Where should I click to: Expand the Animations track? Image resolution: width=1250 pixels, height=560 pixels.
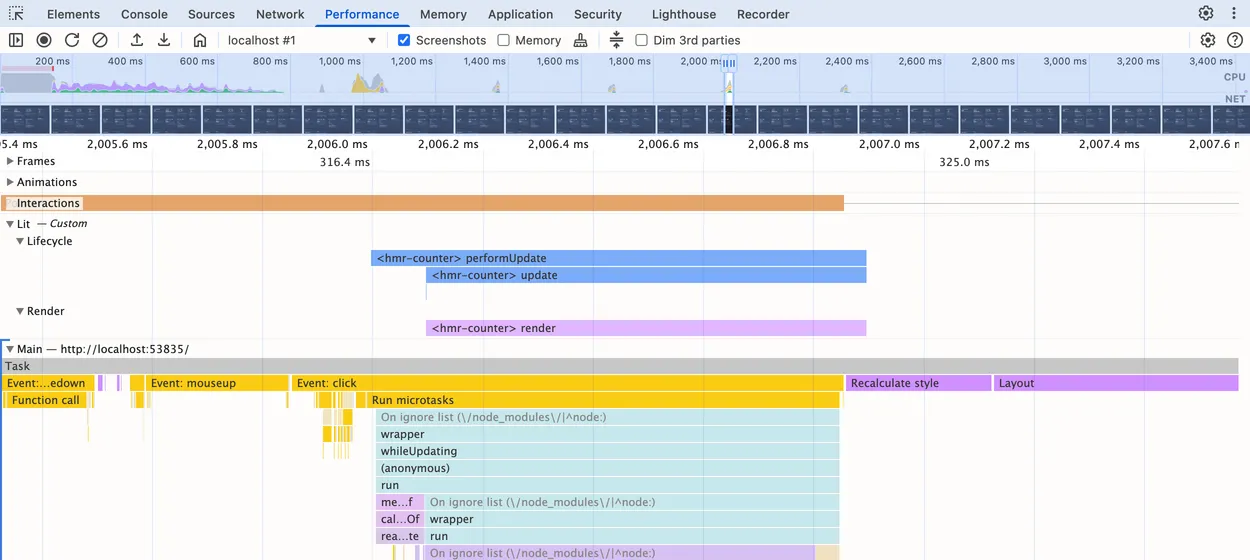point(10,182)
